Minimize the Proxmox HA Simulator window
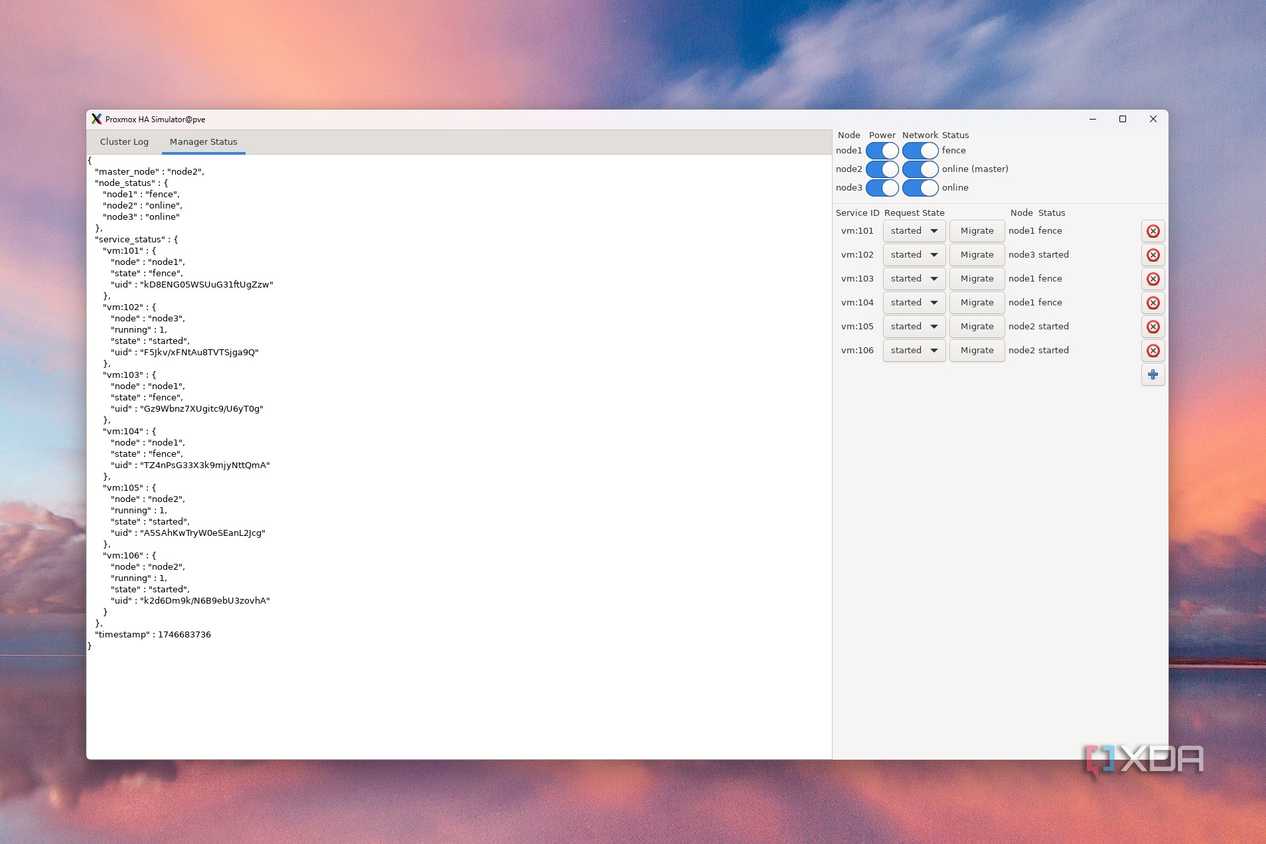 click(1092, 119)
